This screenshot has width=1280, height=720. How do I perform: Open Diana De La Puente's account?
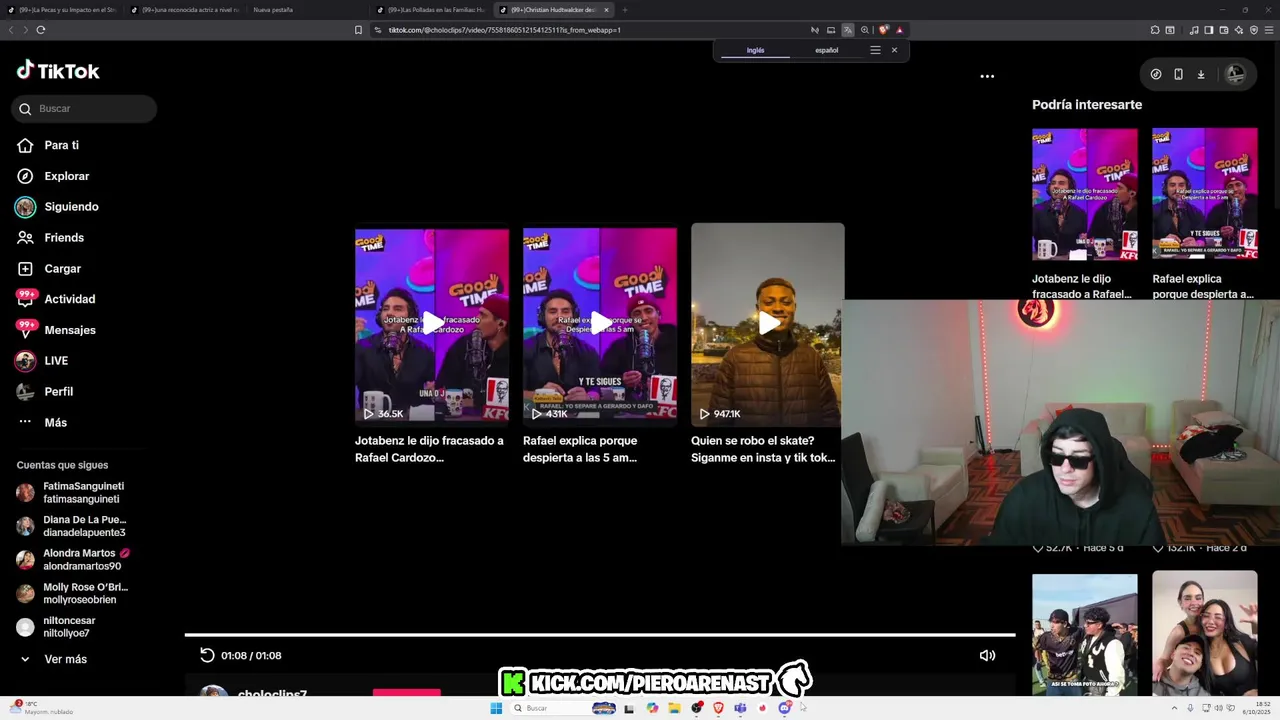(x=71, y=526)
